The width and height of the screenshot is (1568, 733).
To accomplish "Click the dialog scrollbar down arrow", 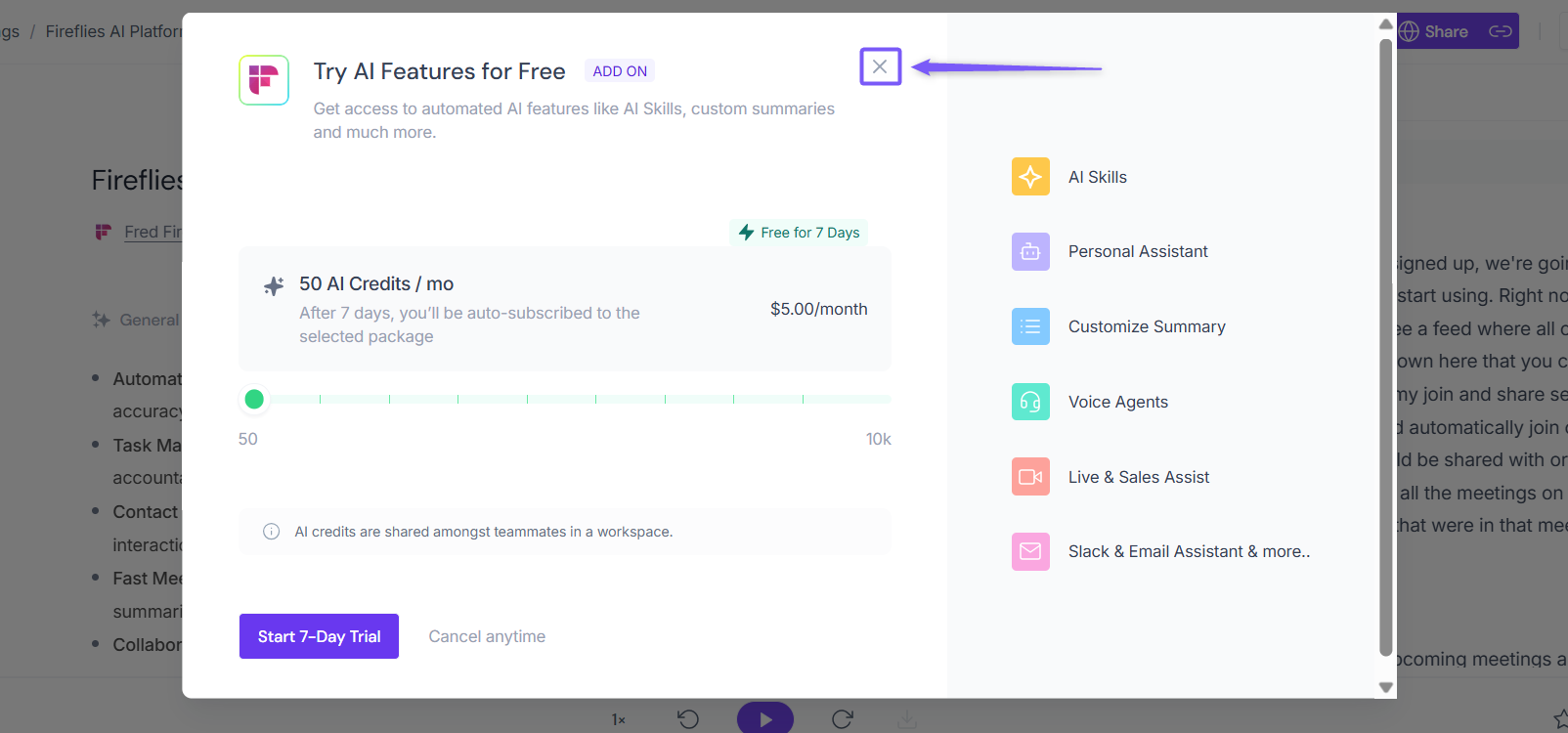I will [1385, 687].
